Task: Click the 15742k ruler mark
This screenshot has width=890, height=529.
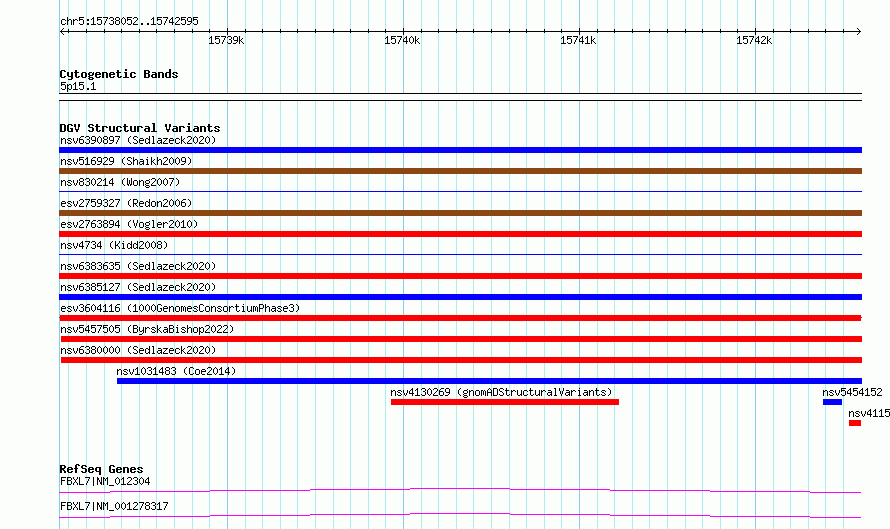Action: coord(754,40)
